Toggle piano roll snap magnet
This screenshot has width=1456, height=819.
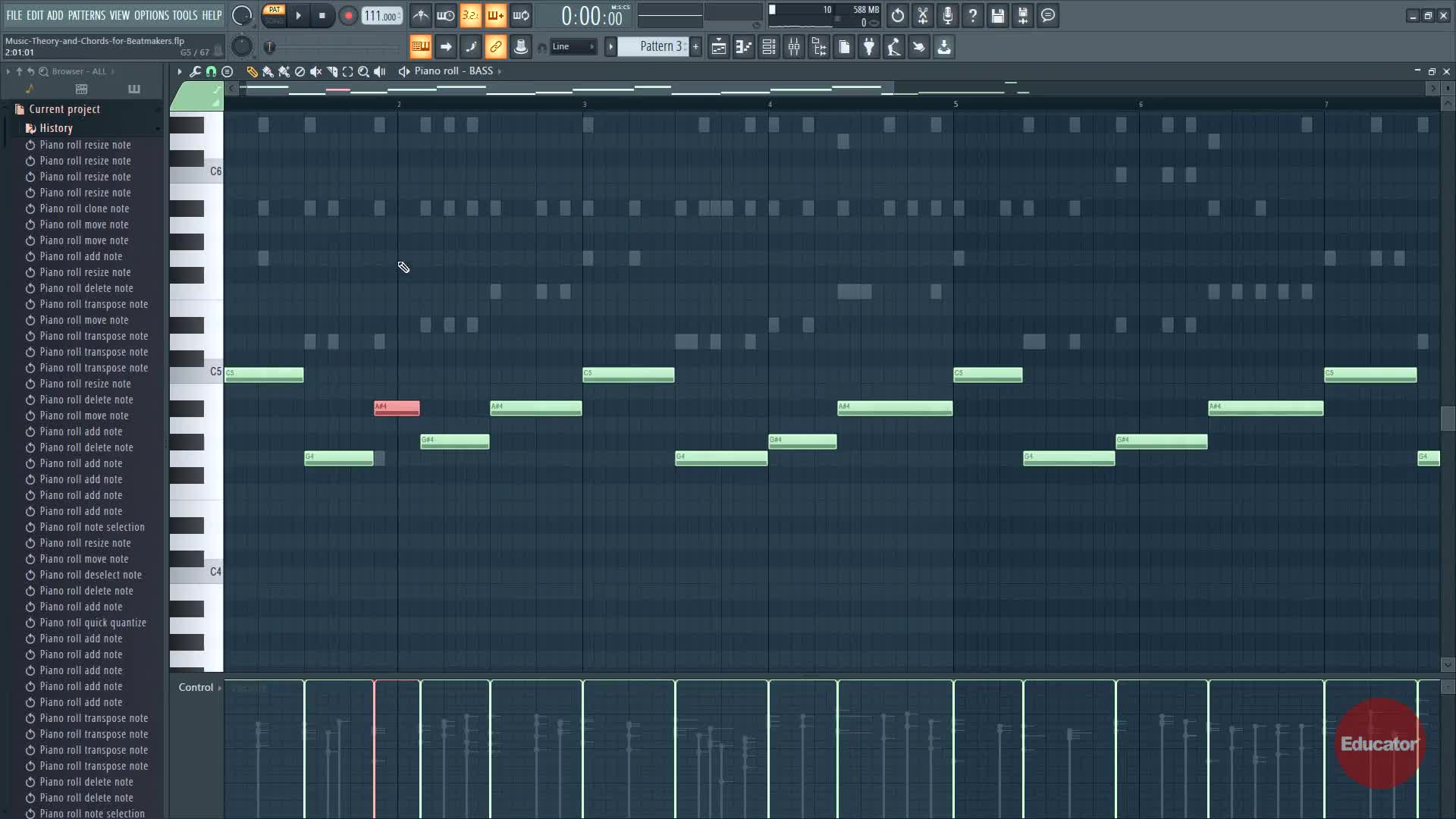[211, 71]
